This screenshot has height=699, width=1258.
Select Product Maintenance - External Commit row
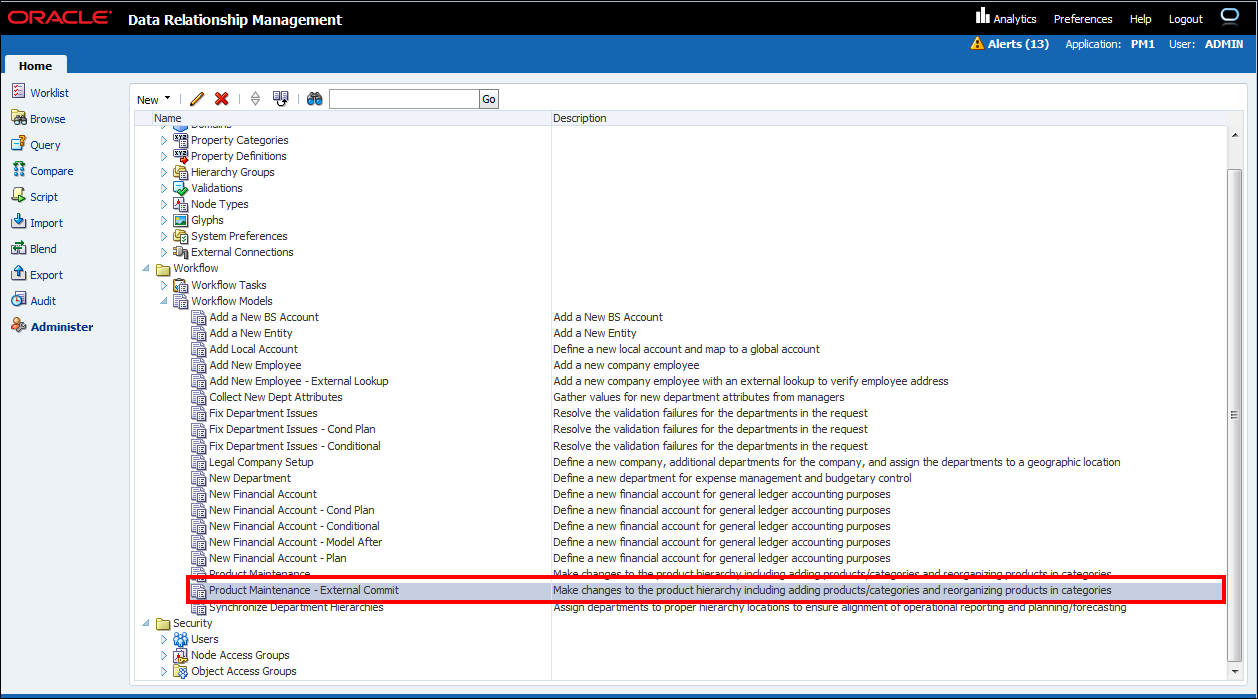pyautogui.click(x=706, y=590)
